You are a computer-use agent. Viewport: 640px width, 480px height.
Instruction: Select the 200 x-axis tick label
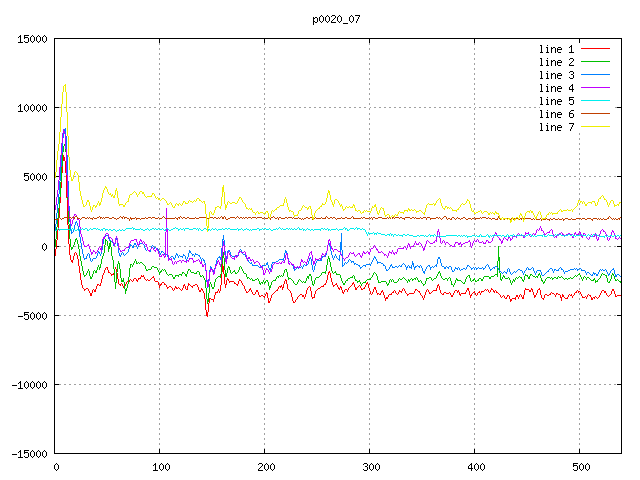265,467
